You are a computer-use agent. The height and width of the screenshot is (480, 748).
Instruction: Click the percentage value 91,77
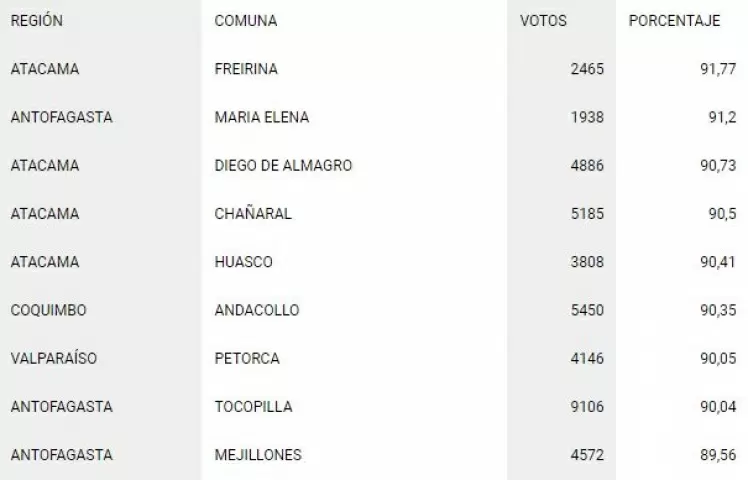pyautogui.click(x=718, y=69)
